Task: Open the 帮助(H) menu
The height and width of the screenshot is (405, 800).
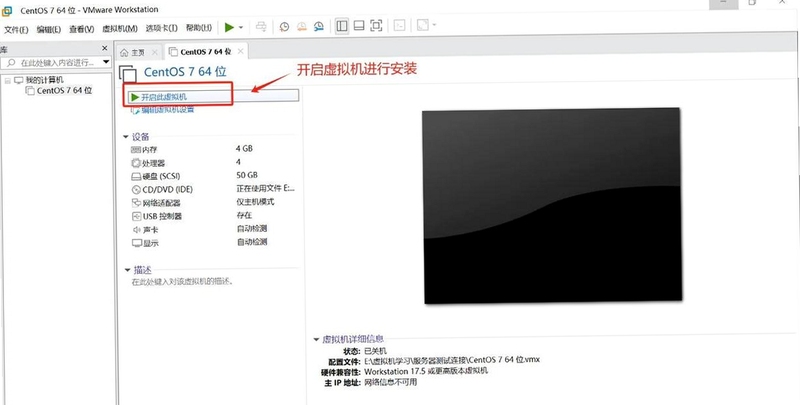Action: tap(198, 28)
